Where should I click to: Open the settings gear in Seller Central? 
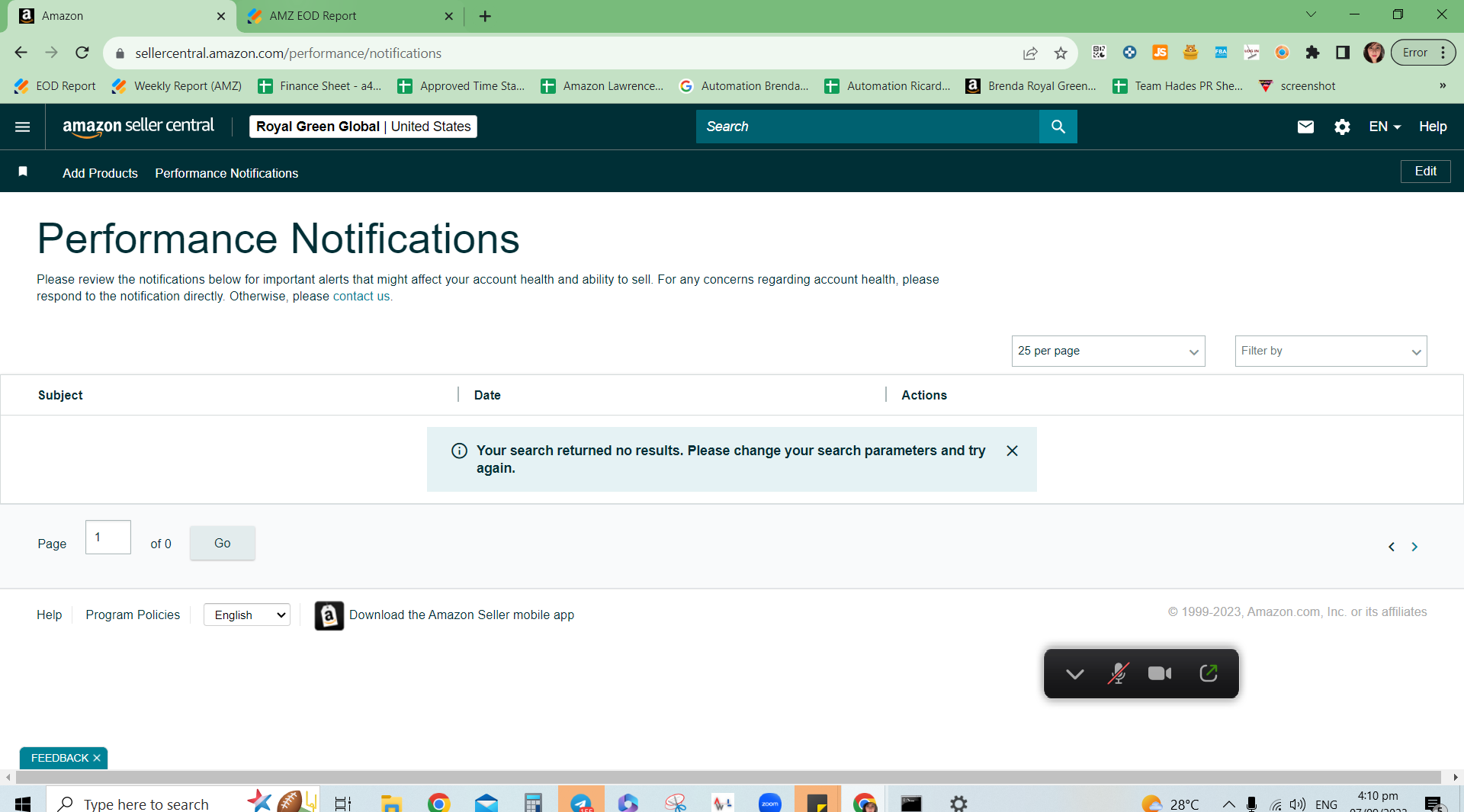click(x=1342, y=127)
